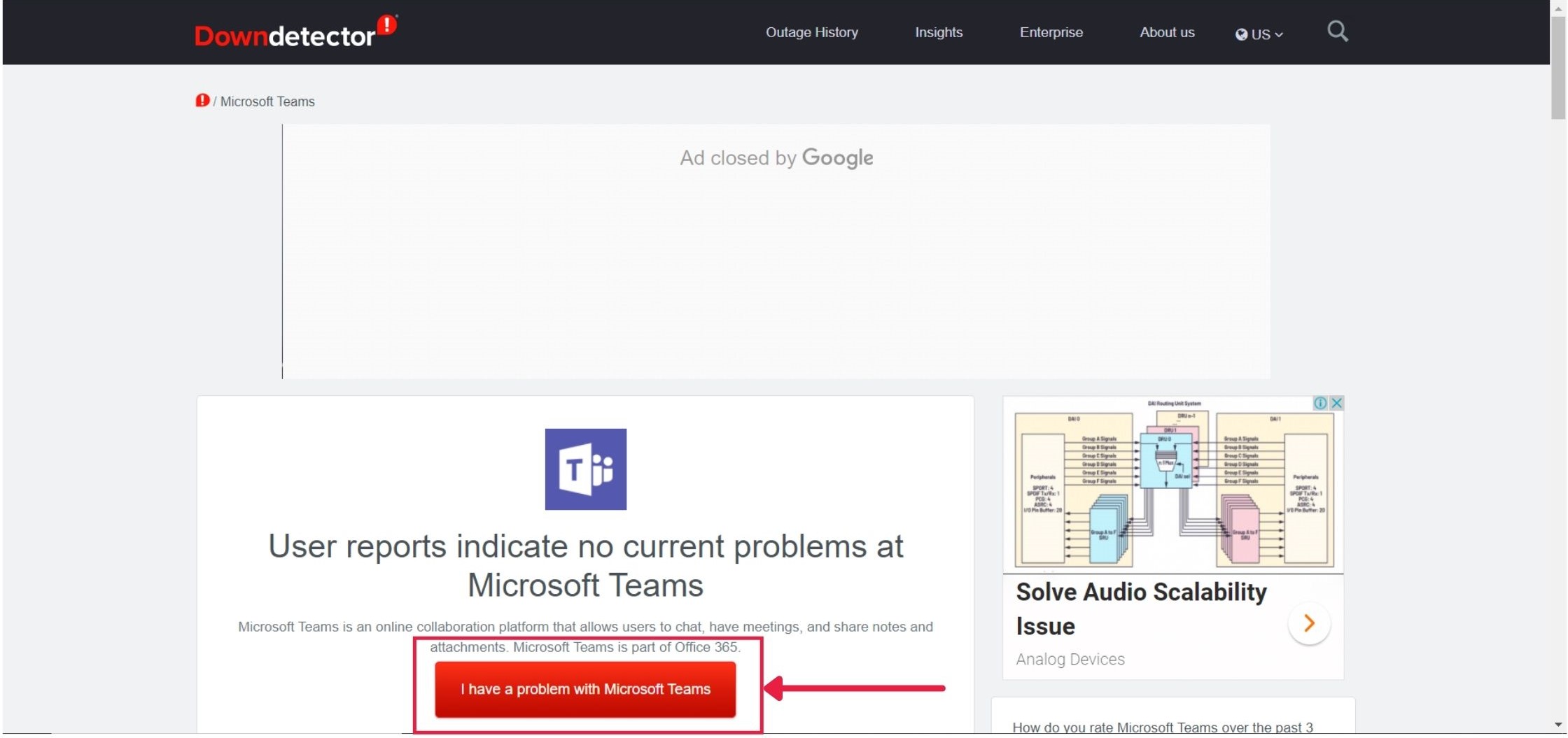Click the orange arrow in the Analog Devices ad
The height and width of the screenshot is (738, 1568).
[x=1309, y=624]
